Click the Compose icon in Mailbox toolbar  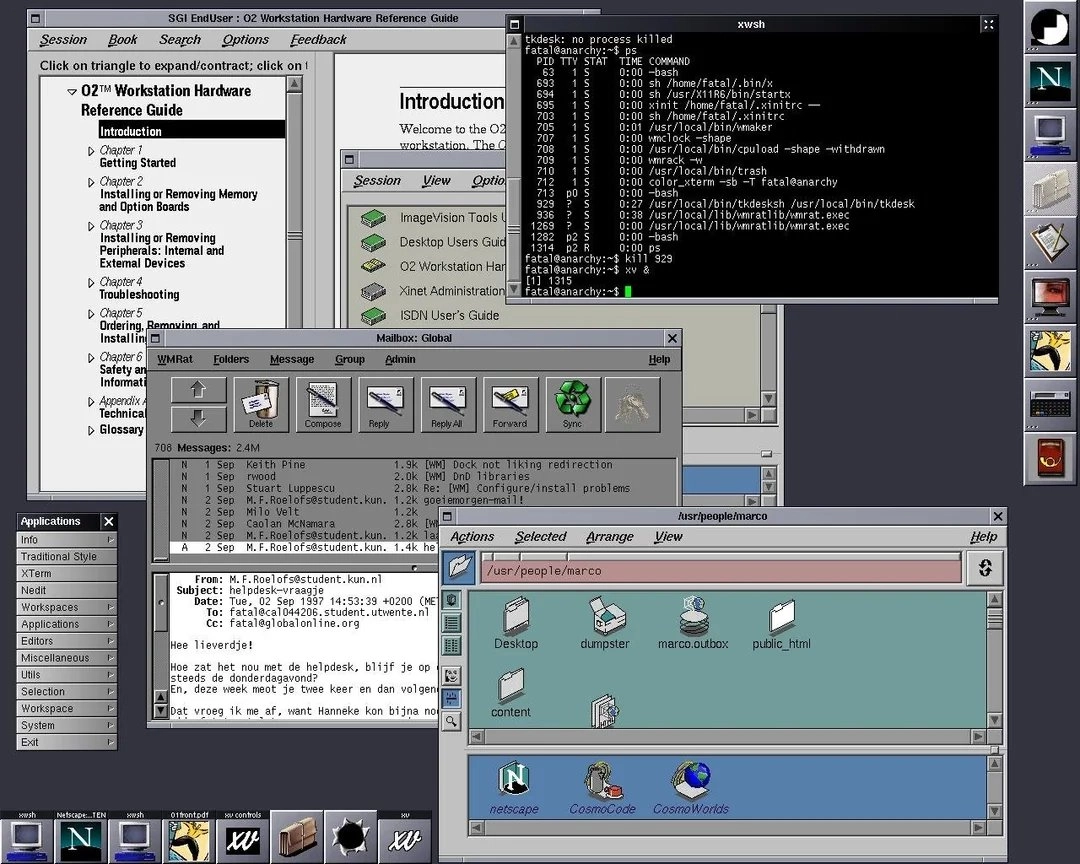pyautogui.click(x=322, y=403)
